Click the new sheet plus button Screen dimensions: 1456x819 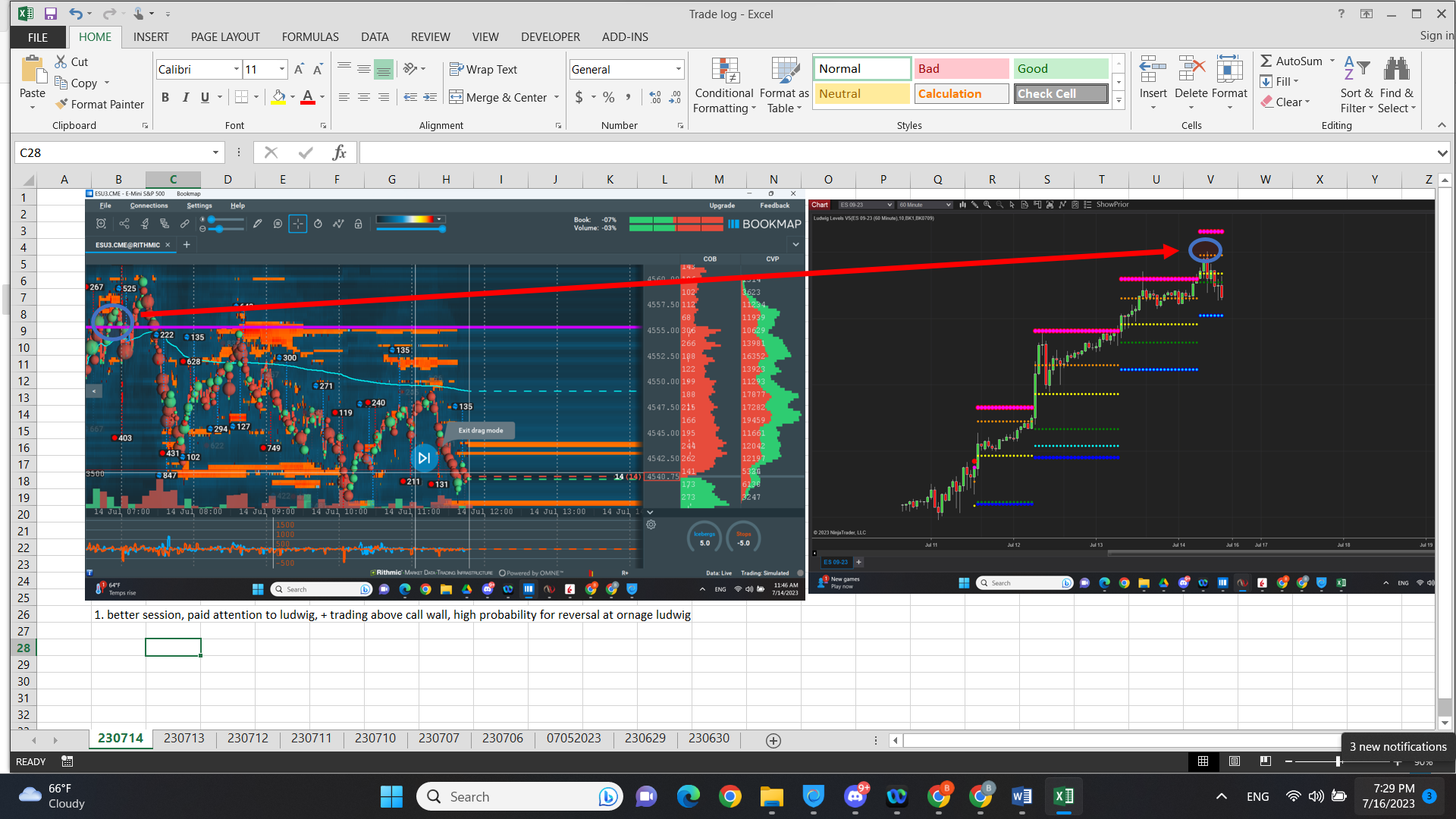[773, 740]
